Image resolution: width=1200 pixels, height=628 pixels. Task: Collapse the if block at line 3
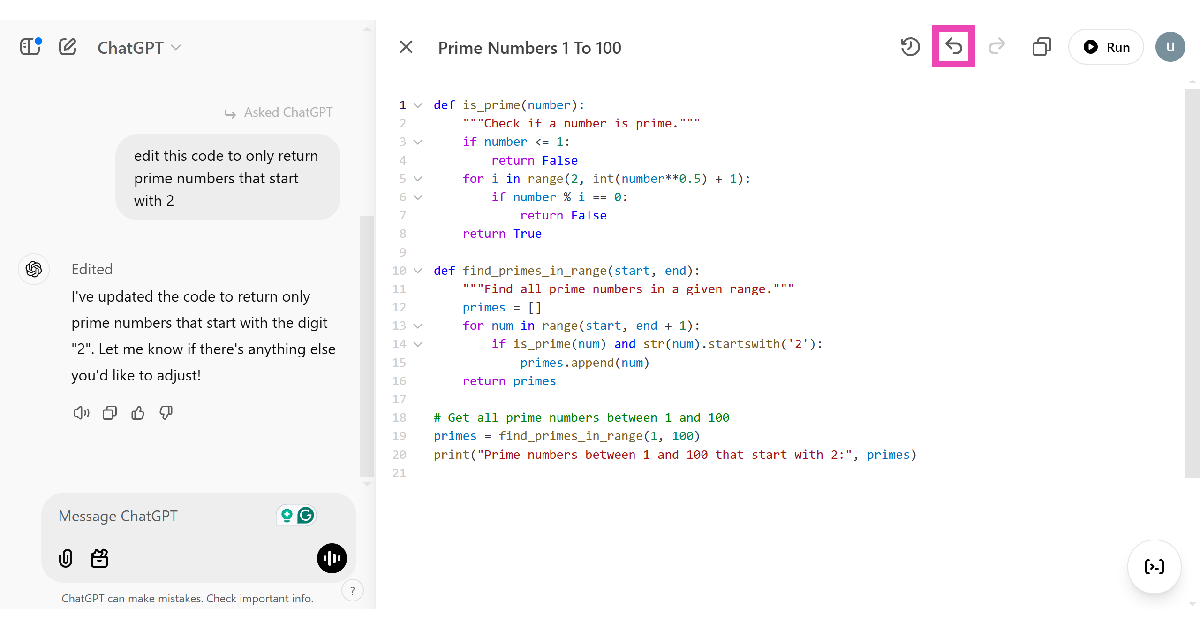pyautogui.click(x=418, y=142)
